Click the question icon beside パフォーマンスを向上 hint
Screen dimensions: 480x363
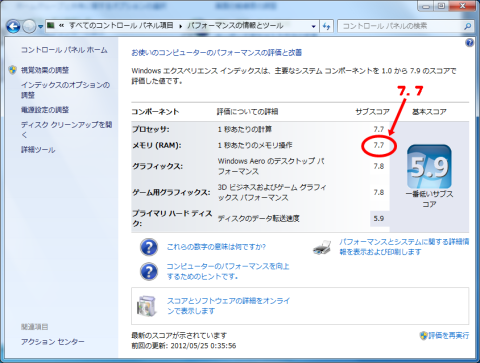point(149,271)
